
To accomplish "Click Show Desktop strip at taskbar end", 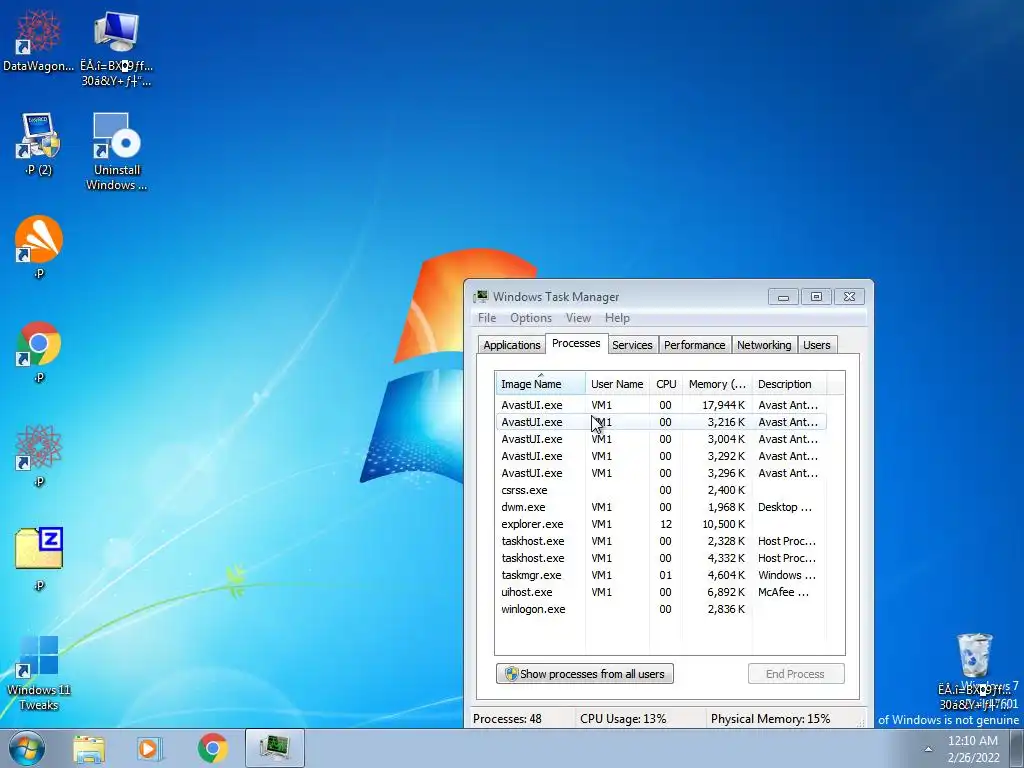I will [1017, 748].
